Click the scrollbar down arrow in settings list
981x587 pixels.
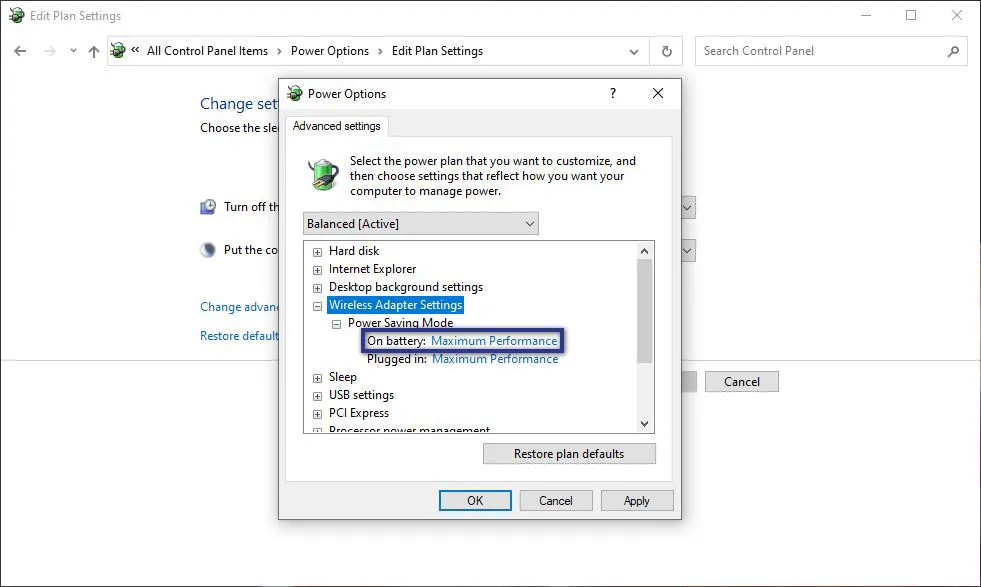643,423
